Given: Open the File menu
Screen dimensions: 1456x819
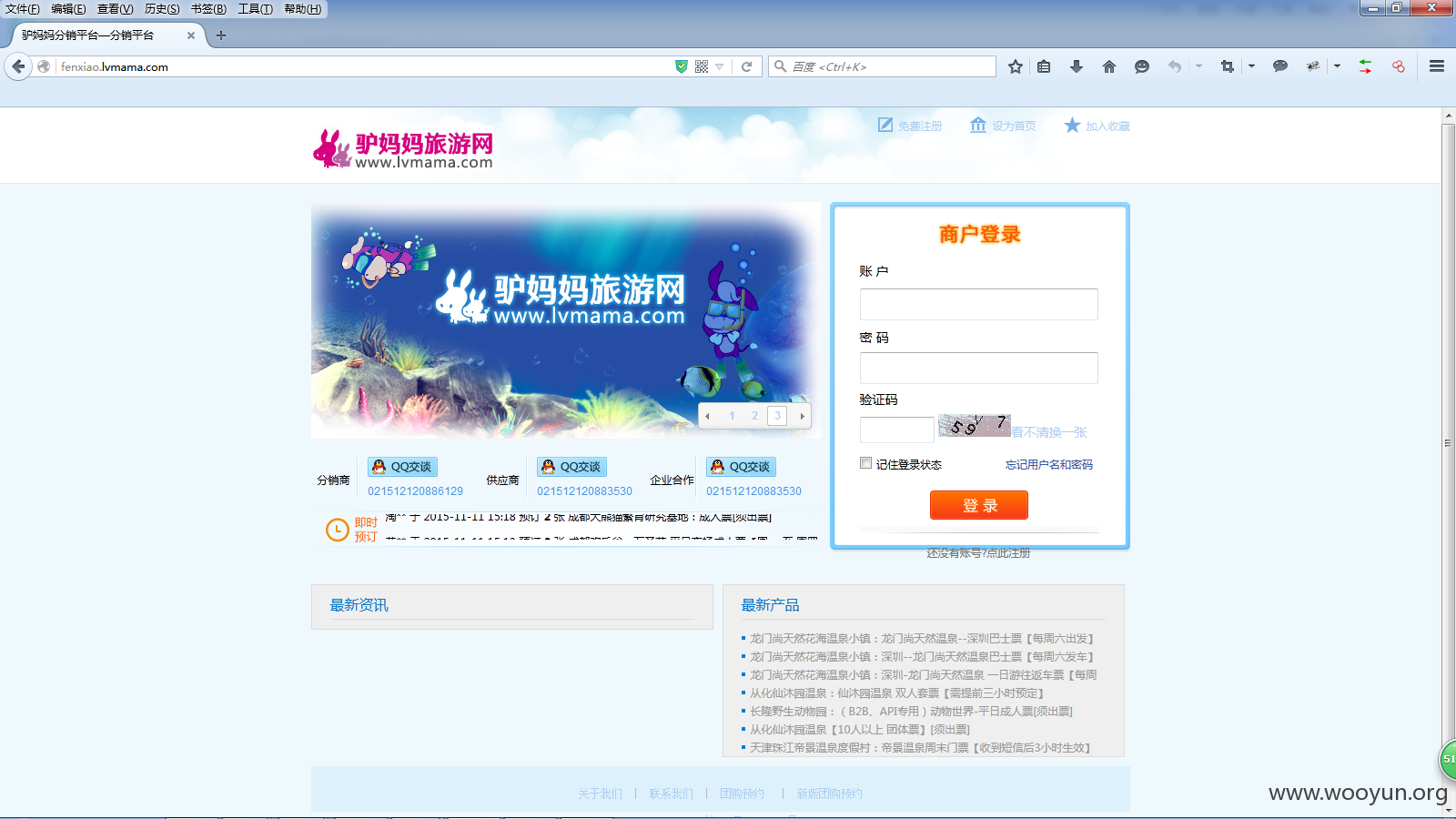Looking at the screenshot, I should tap(23, 9).
